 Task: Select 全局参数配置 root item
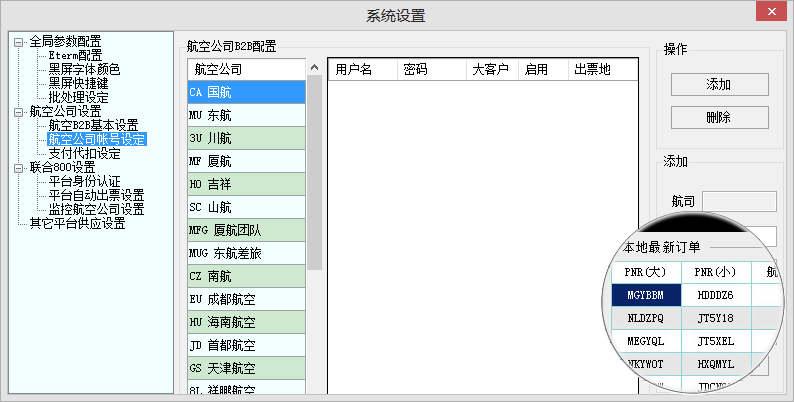tap(65, 42)
